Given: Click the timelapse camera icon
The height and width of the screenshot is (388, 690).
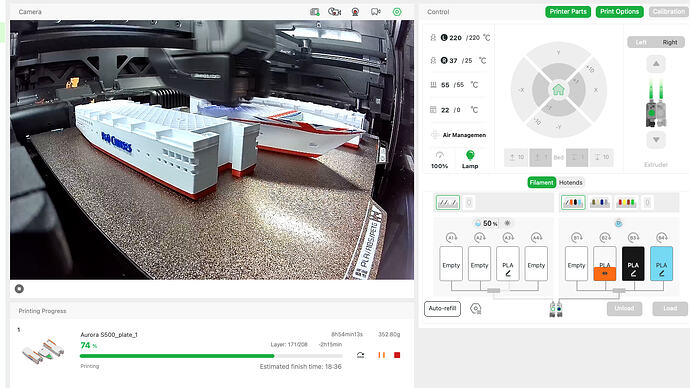Looking at the screenshot, I should tap(334, 12).
